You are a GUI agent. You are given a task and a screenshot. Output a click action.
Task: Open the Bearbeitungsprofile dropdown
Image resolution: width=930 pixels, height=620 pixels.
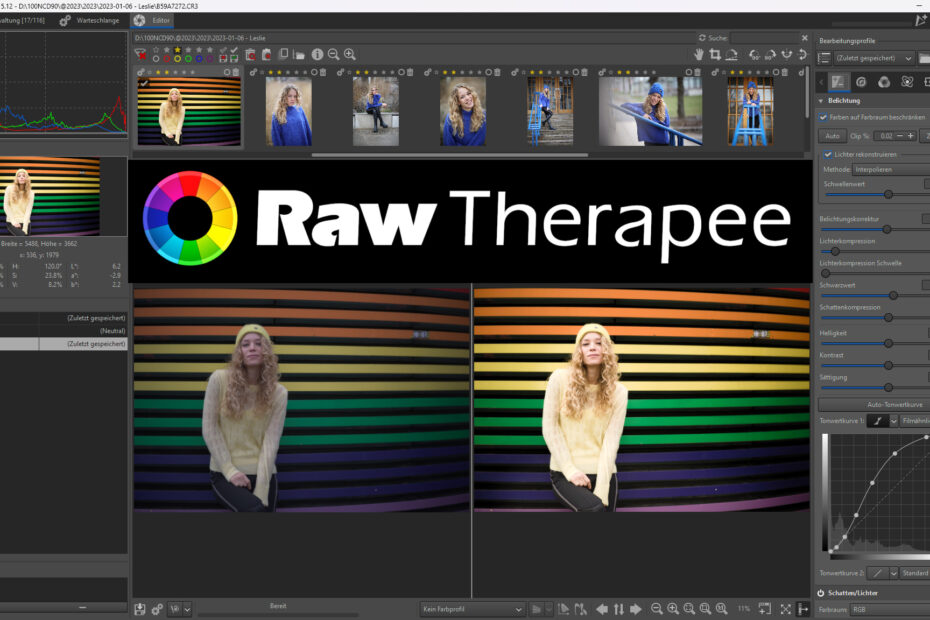[x=866, y=59]
